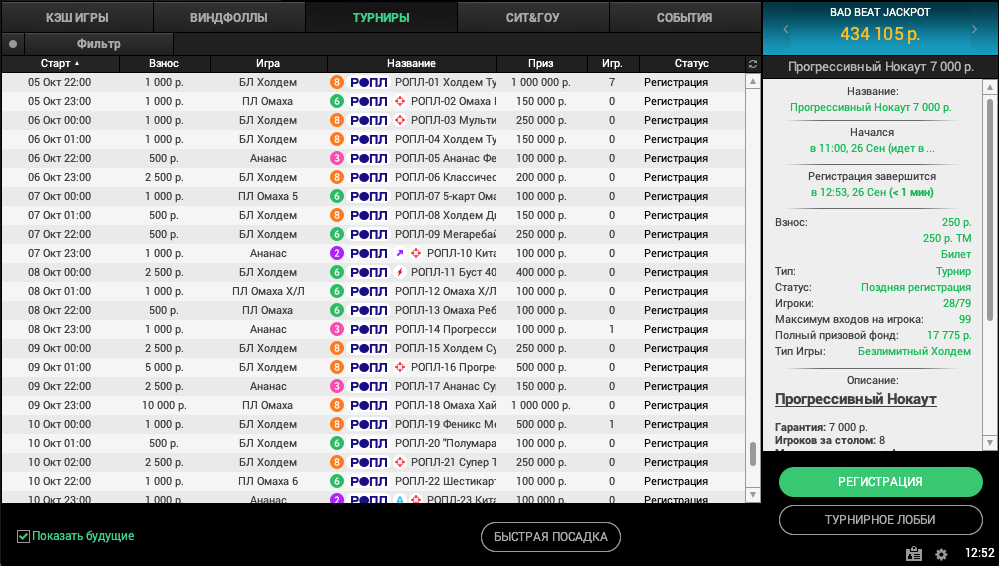Open the СИТ&ГОУ tab
999x566 pixels.
pyautogui.click(x=533, y=17)
